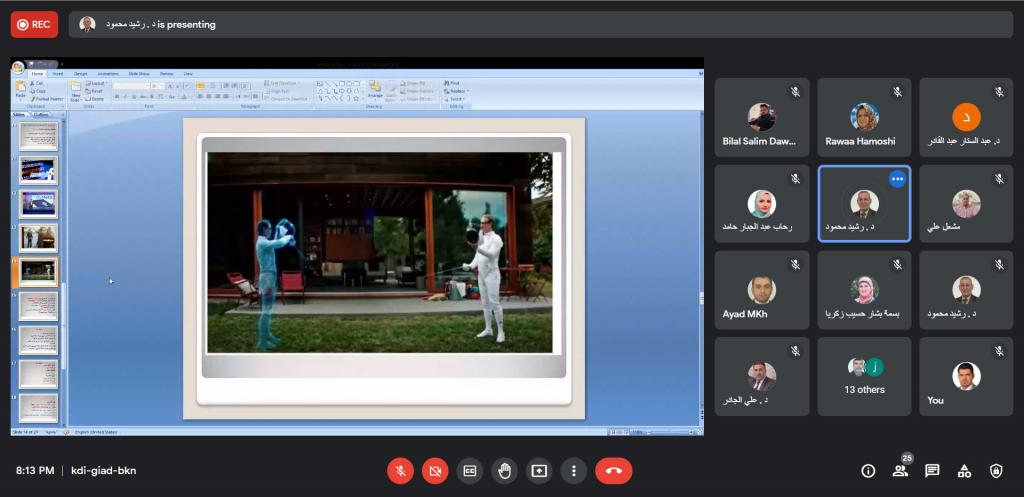Turn on the camera
This screenshot has height=497, width=1024.
[x=435, y=470]
